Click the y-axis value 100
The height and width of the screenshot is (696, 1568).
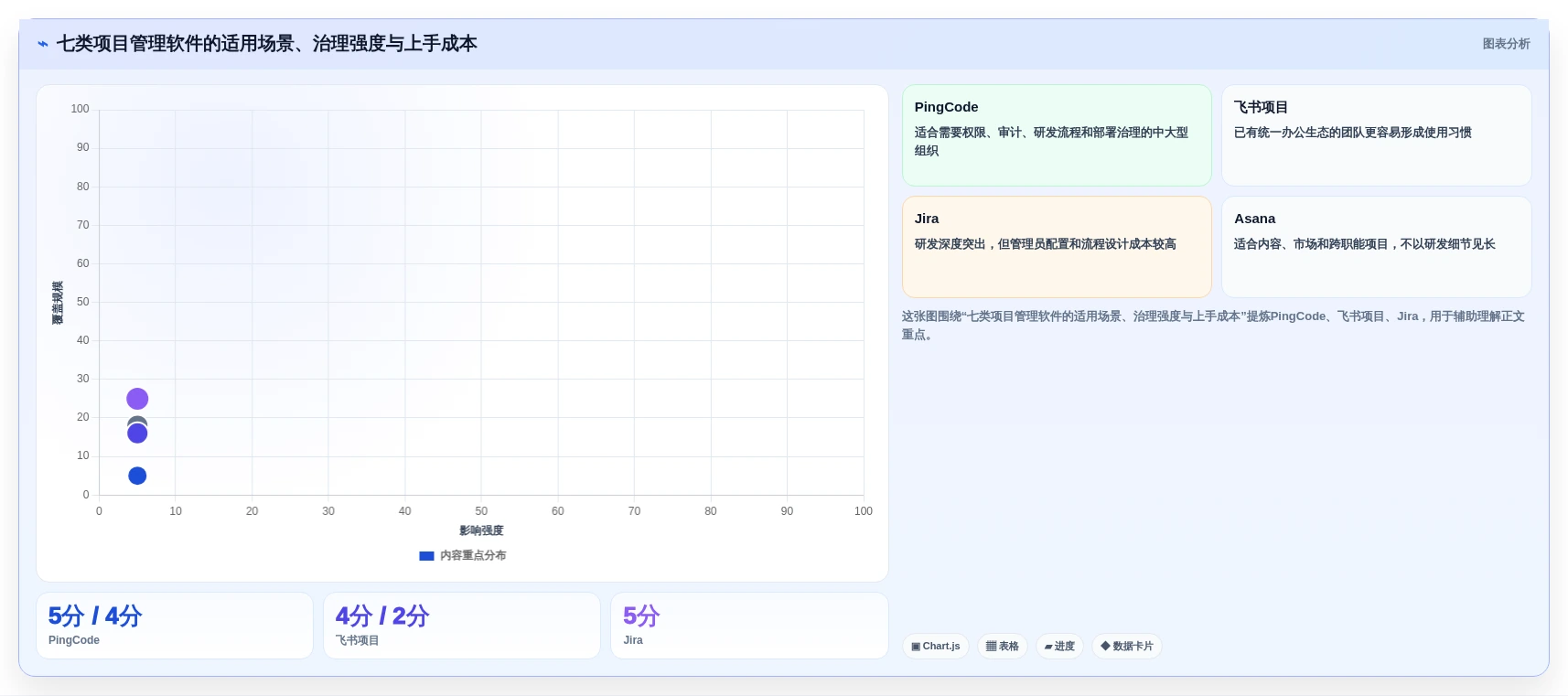click(81, 109)
